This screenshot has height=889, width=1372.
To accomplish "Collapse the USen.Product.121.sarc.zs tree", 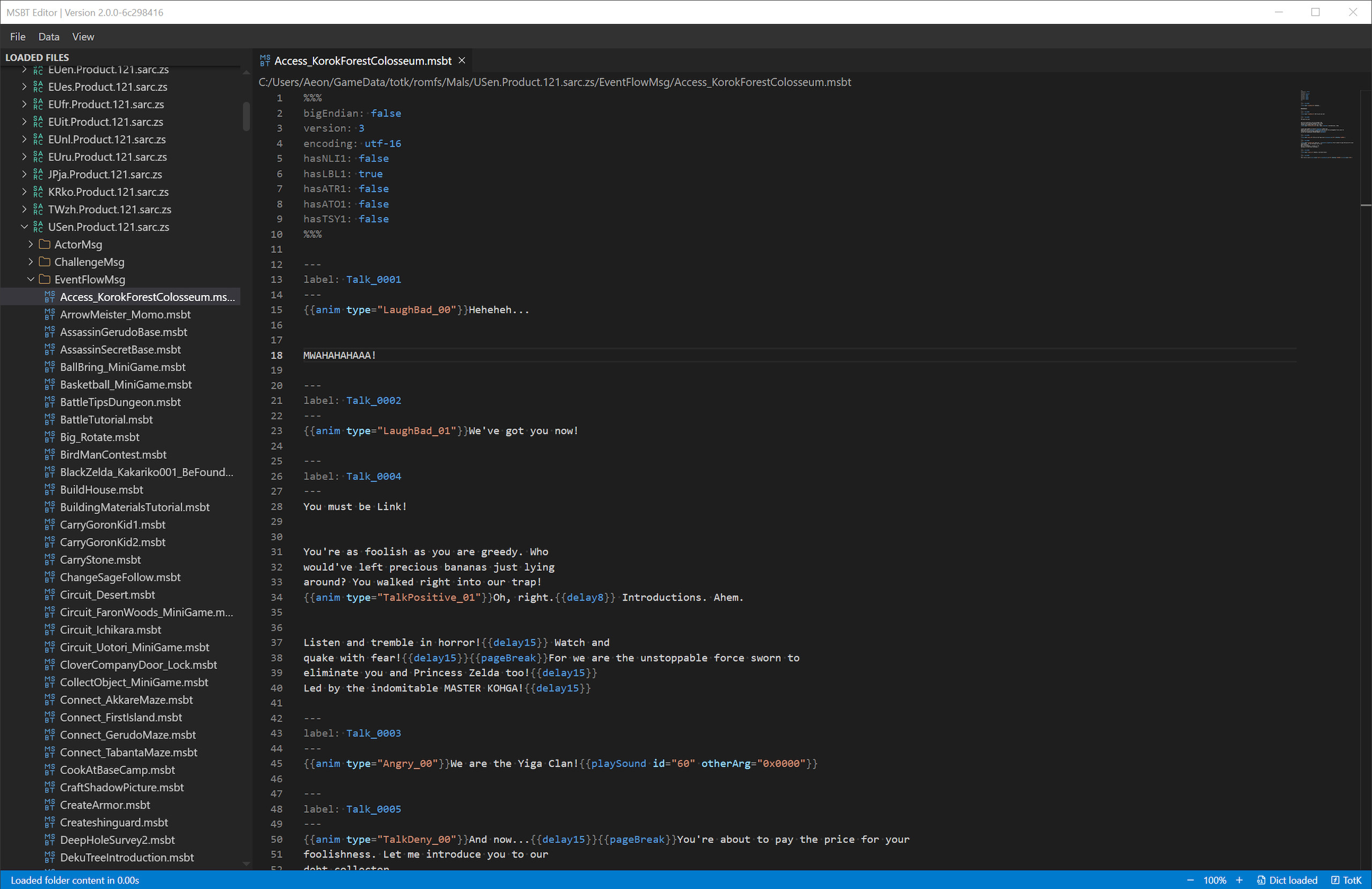I will [x=24, y=227].
